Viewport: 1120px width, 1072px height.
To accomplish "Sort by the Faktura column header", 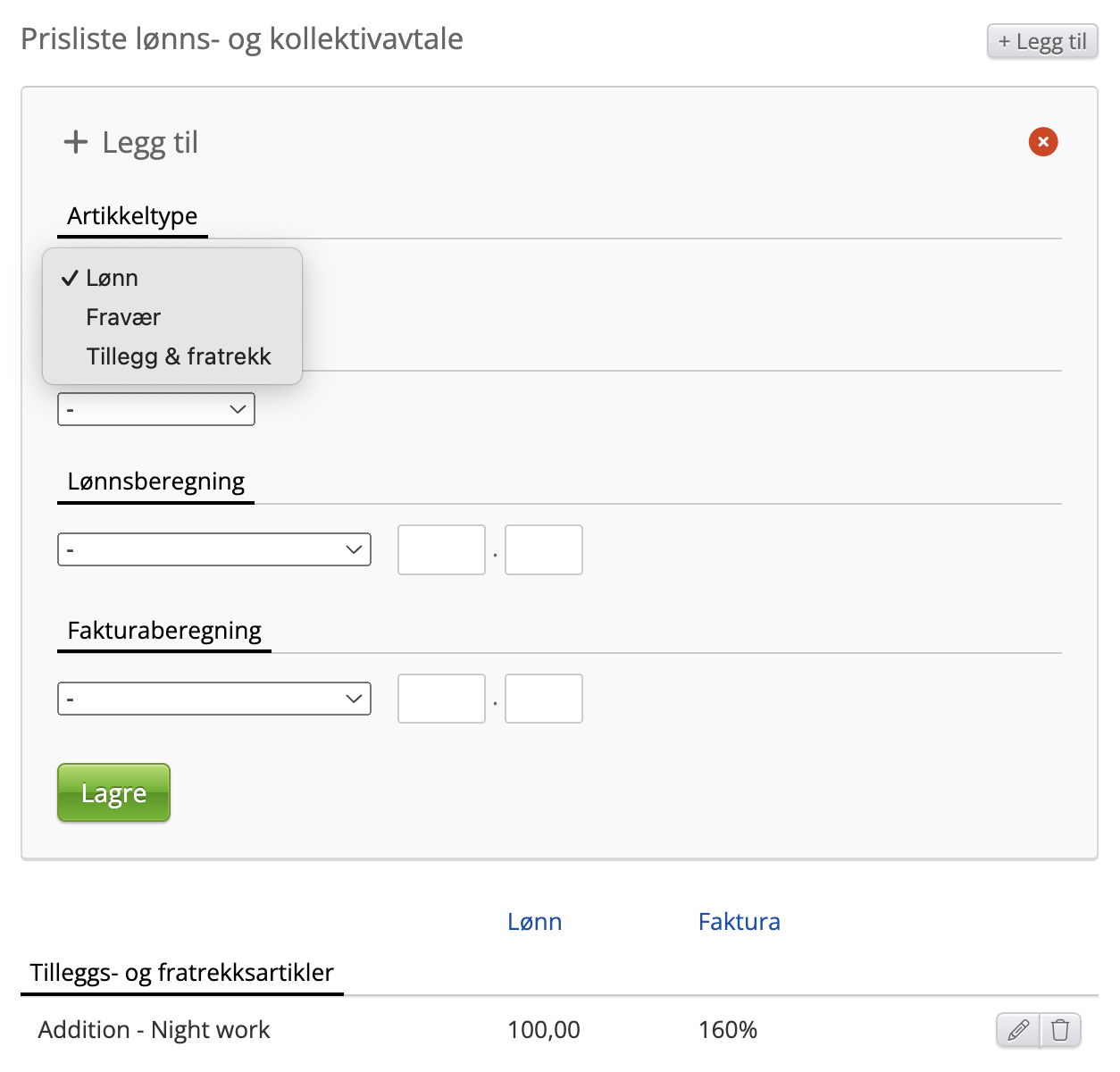I will (x=740, y=922).
